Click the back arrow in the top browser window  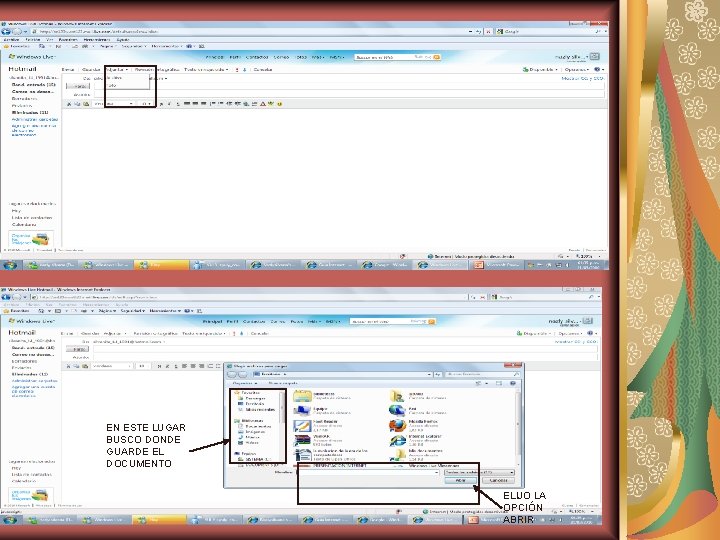(6, 32)
